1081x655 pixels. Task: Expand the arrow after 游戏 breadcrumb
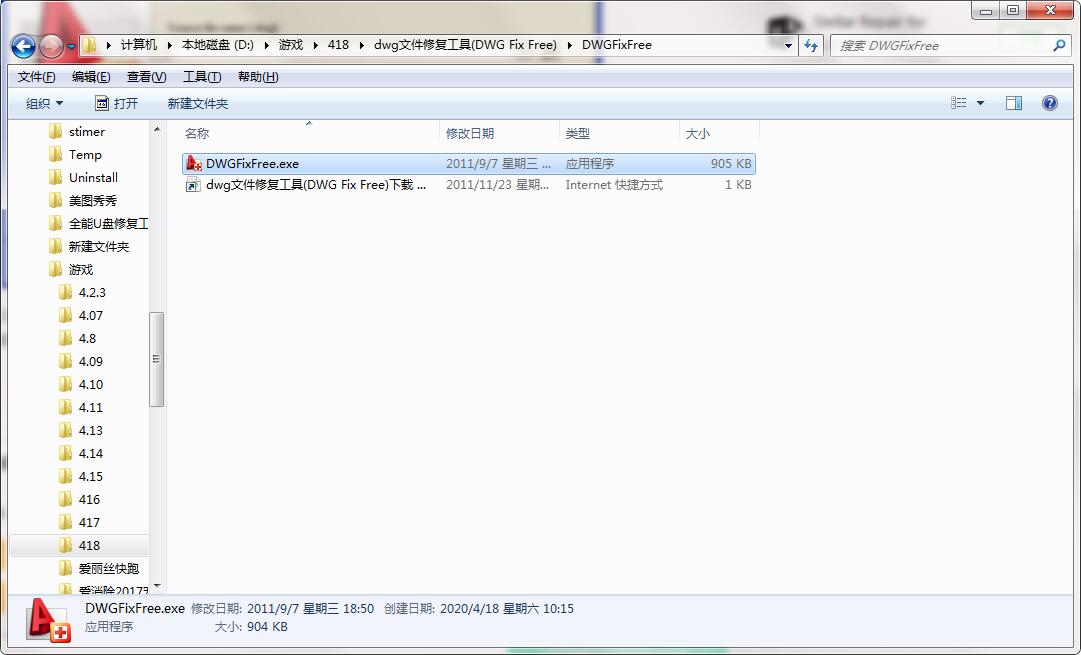[316, 45]
